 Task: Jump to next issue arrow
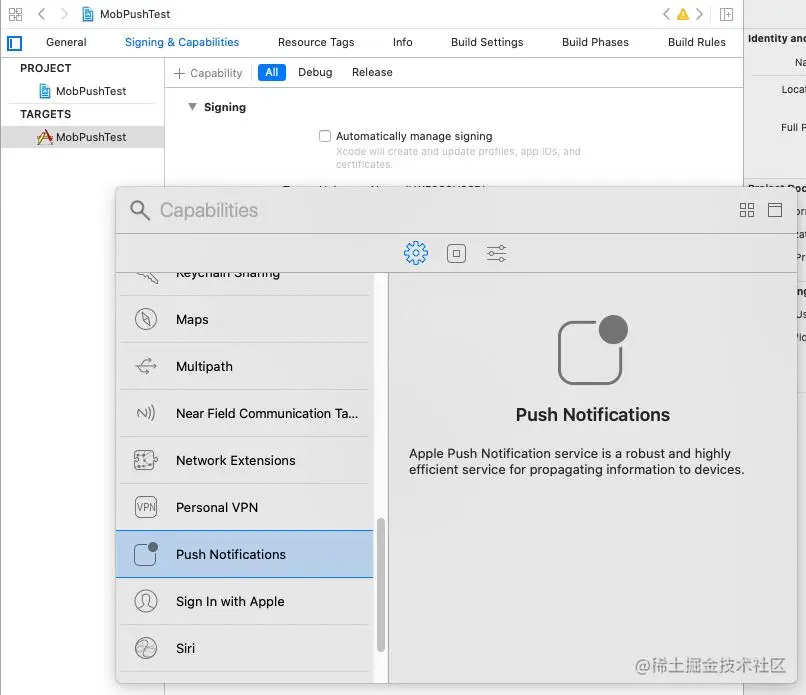tap(699, 14)
